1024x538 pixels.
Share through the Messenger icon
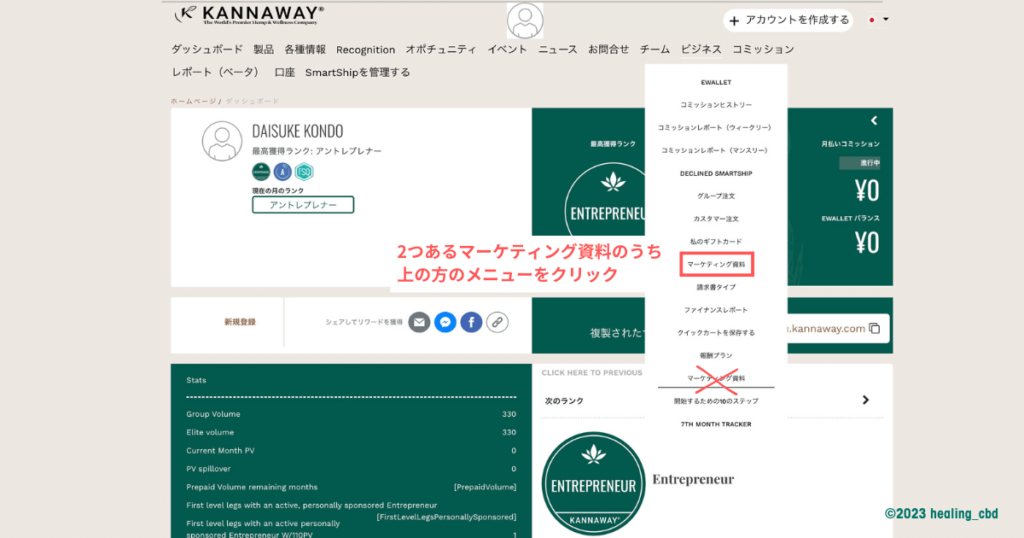(x=445, y=322)
